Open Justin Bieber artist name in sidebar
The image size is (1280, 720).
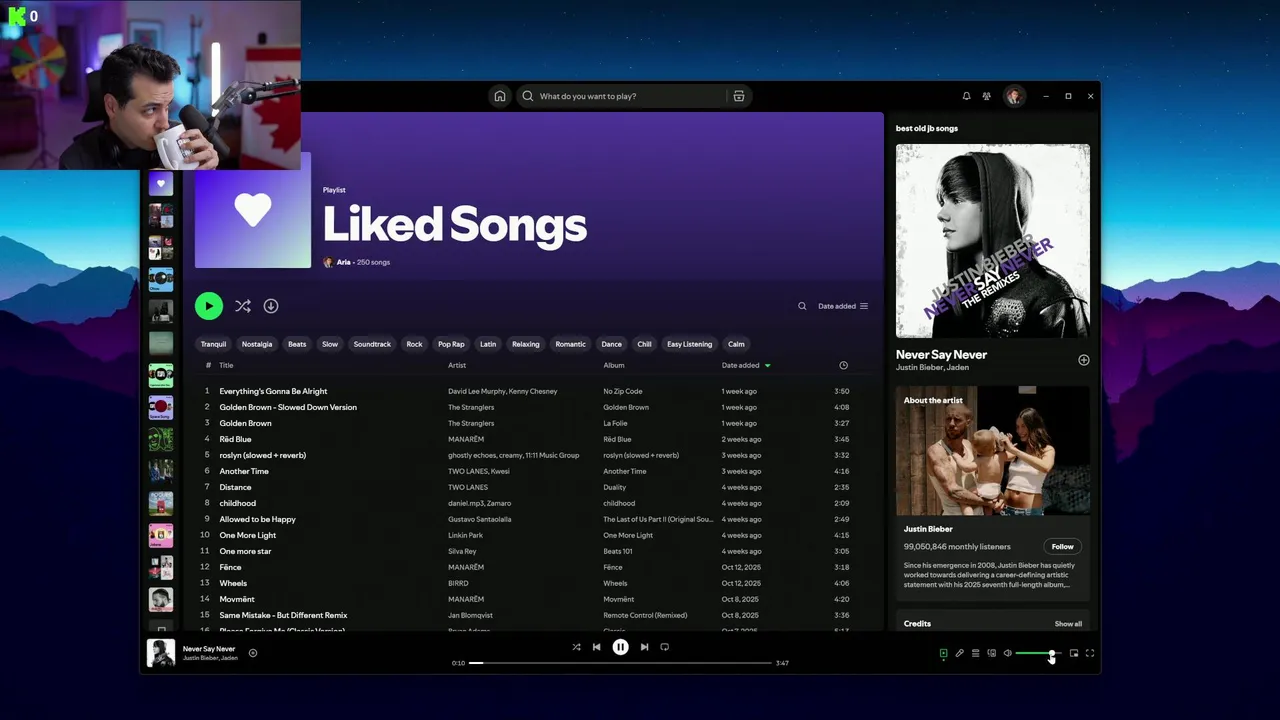(918, 368)
